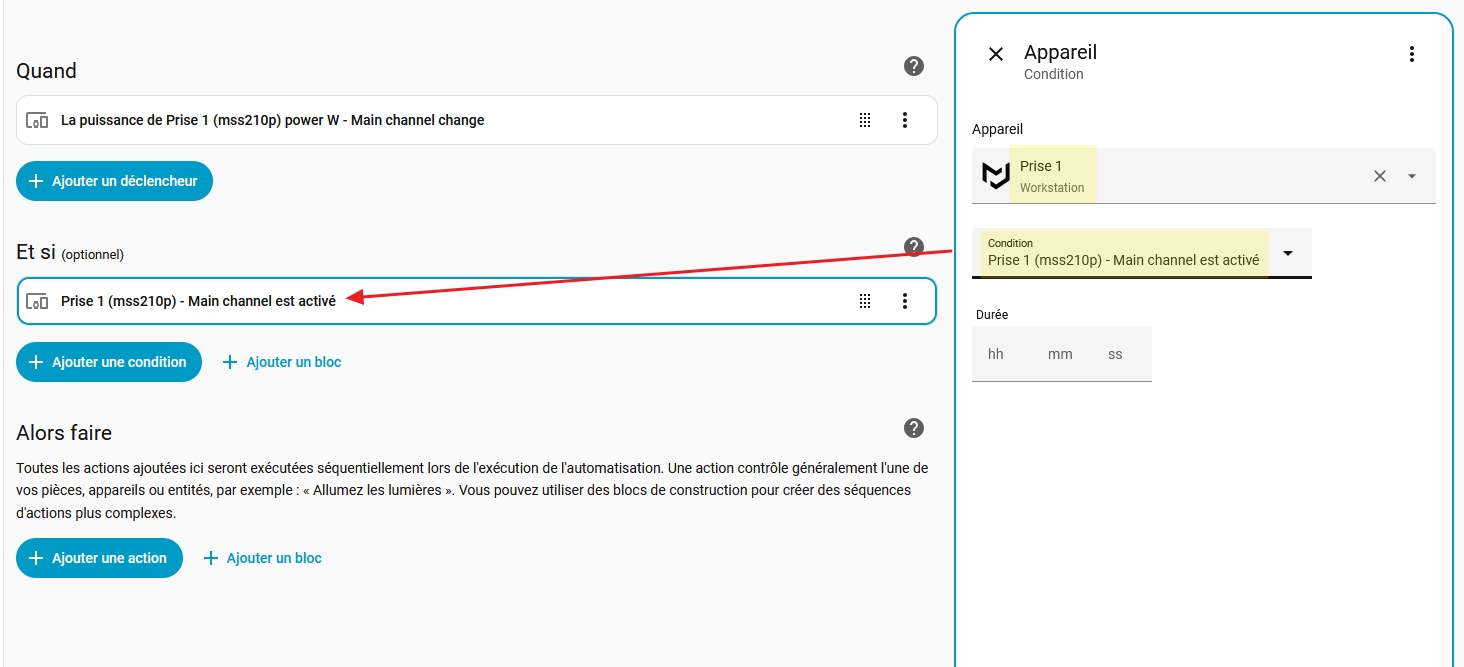Viewport: 1464px width, 667px height.
Task: Click the hh duration field
Action: [996, 354]
